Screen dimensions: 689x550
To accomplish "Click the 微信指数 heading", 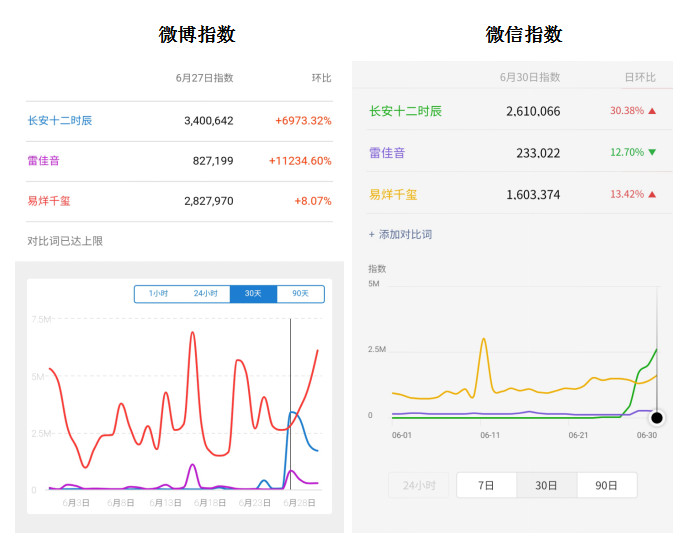I will [524, 34].
